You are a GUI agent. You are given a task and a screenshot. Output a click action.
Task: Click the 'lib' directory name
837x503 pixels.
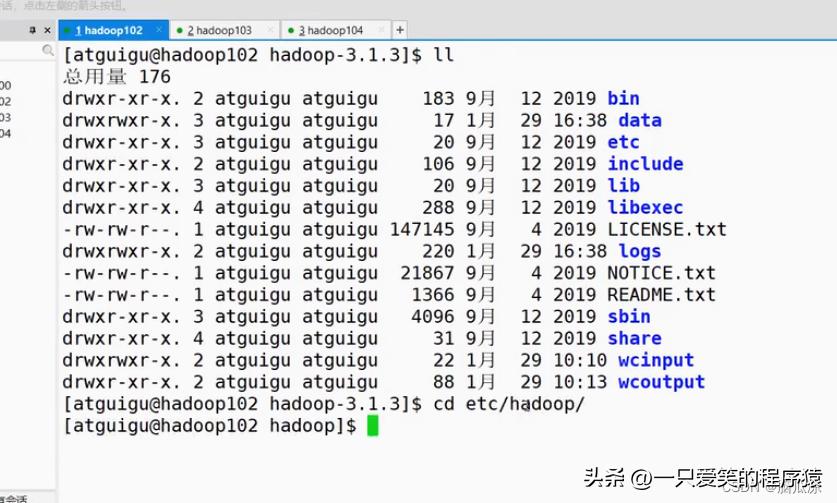pos(623,186)
